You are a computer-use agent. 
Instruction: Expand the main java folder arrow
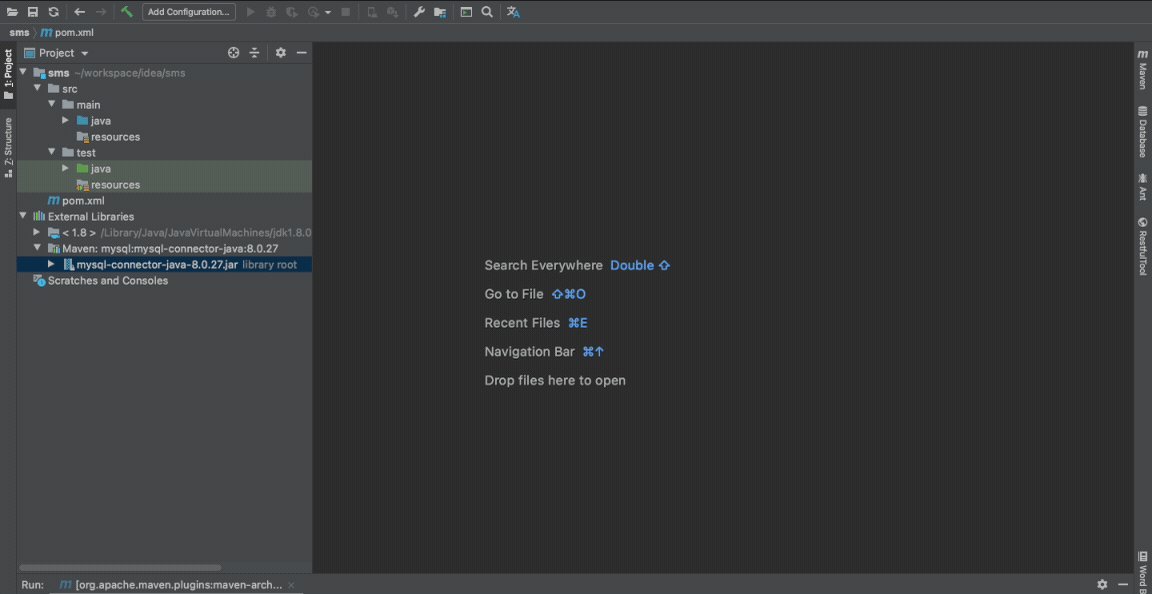pyautogui.click(x=66, y=120)
